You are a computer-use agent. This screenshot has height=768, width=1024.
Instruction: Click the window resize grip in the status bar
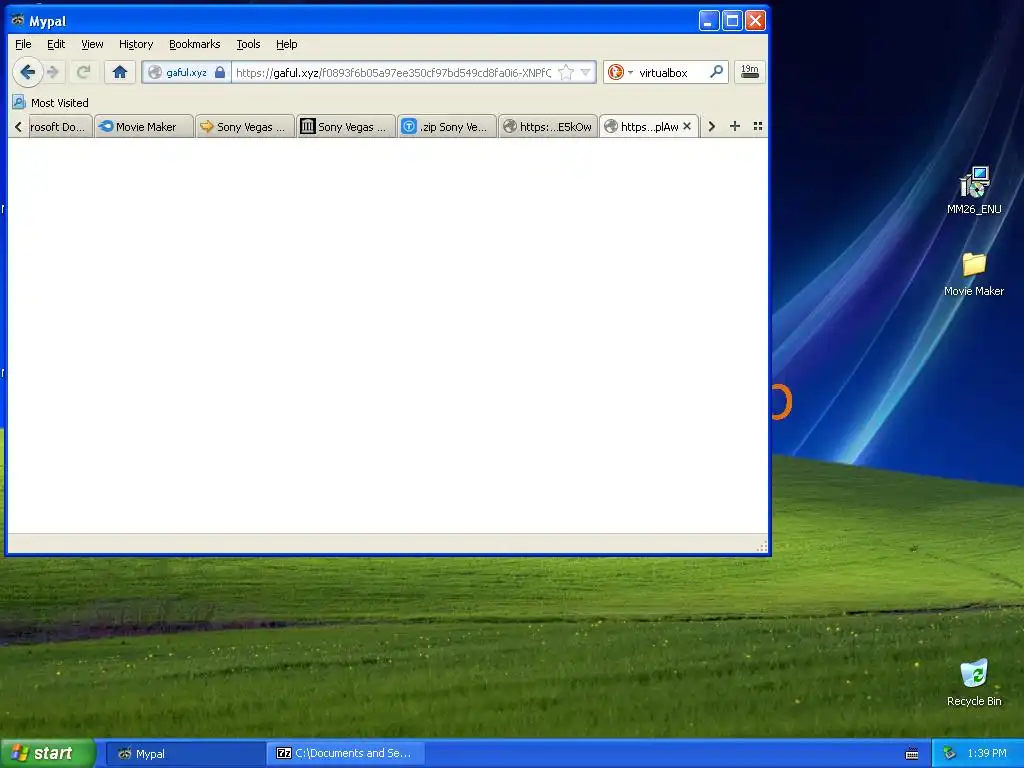761,547
